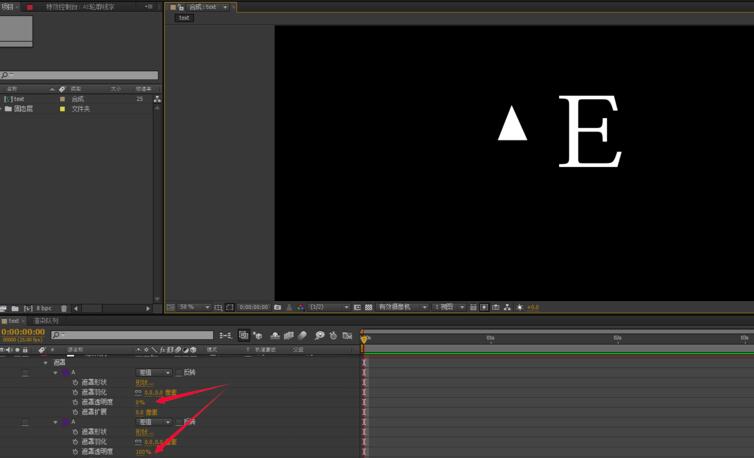Click interpret footage icon at project panel bottom
754x458 pixels.
pos(3,308)
